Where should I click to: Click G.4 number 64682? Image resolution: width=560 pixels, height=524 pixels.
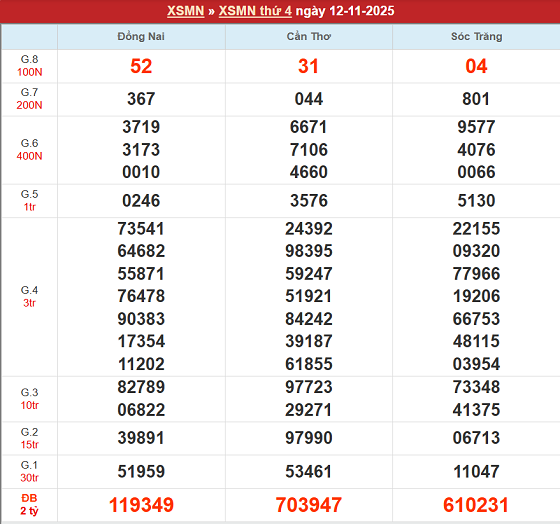pos(141,251)
